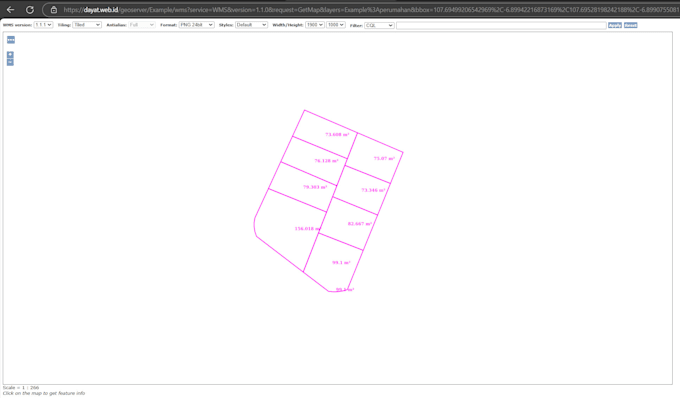Open the Filter type dropdown showing CQL
This screenshot has width=680, height=398.
click(x=379, y=26)
